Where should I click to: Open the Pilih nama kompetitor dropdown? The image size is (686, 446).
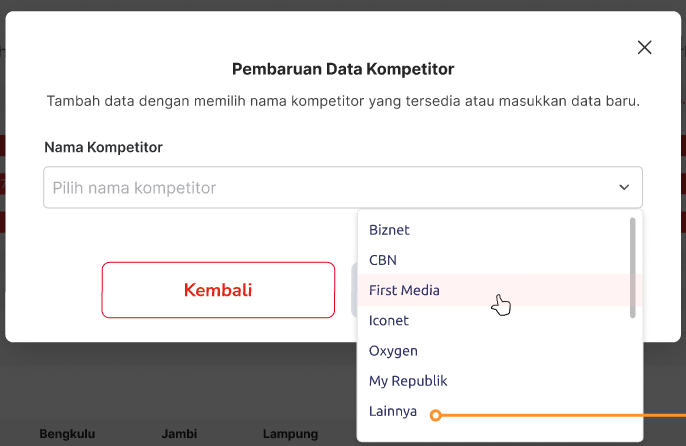(343, 187)
